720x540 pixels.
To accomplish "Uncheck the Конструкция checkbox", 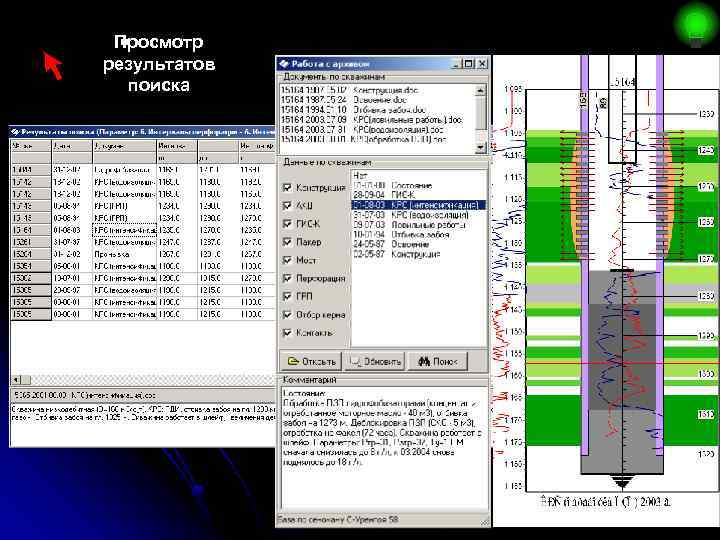I will tap(288, 187).
